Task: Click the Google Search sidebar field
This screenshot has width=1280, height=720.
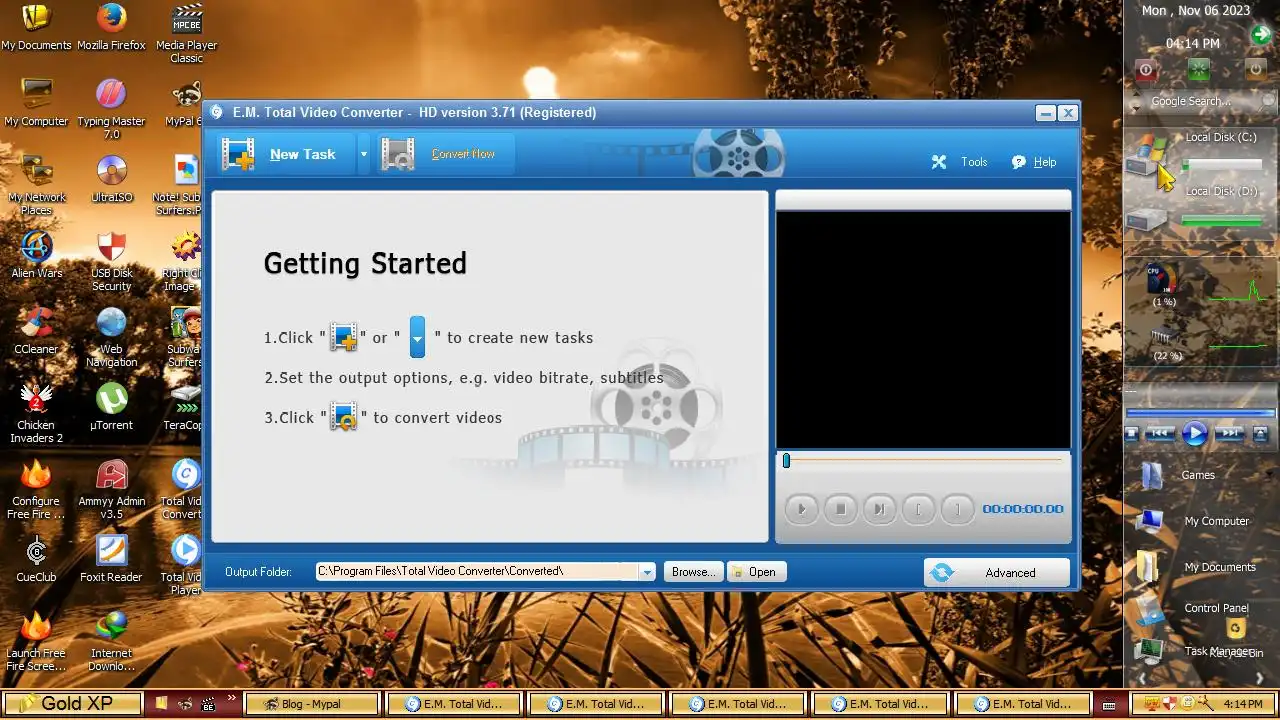Action: [x=1201, y=101]
